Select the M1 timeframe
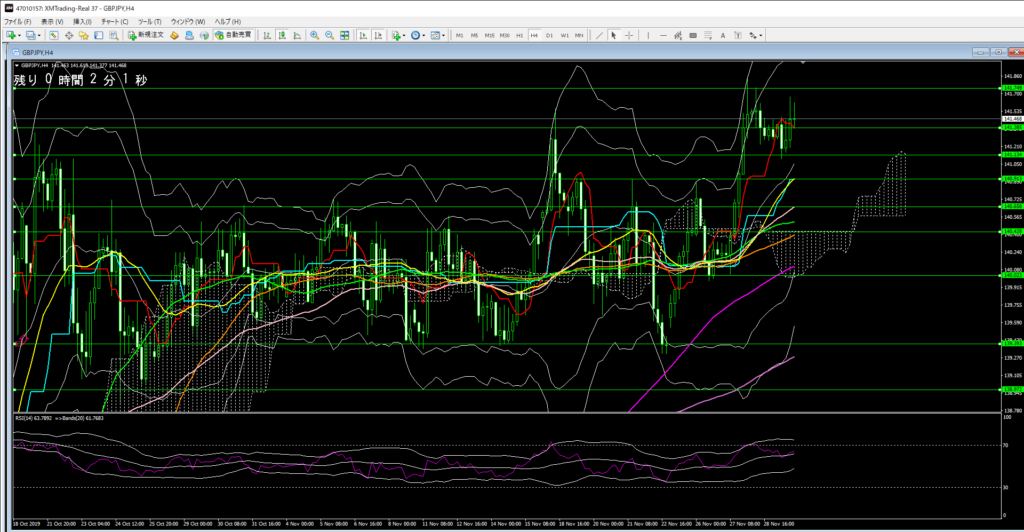The image size is (1024, 532). tap(460, 35)
